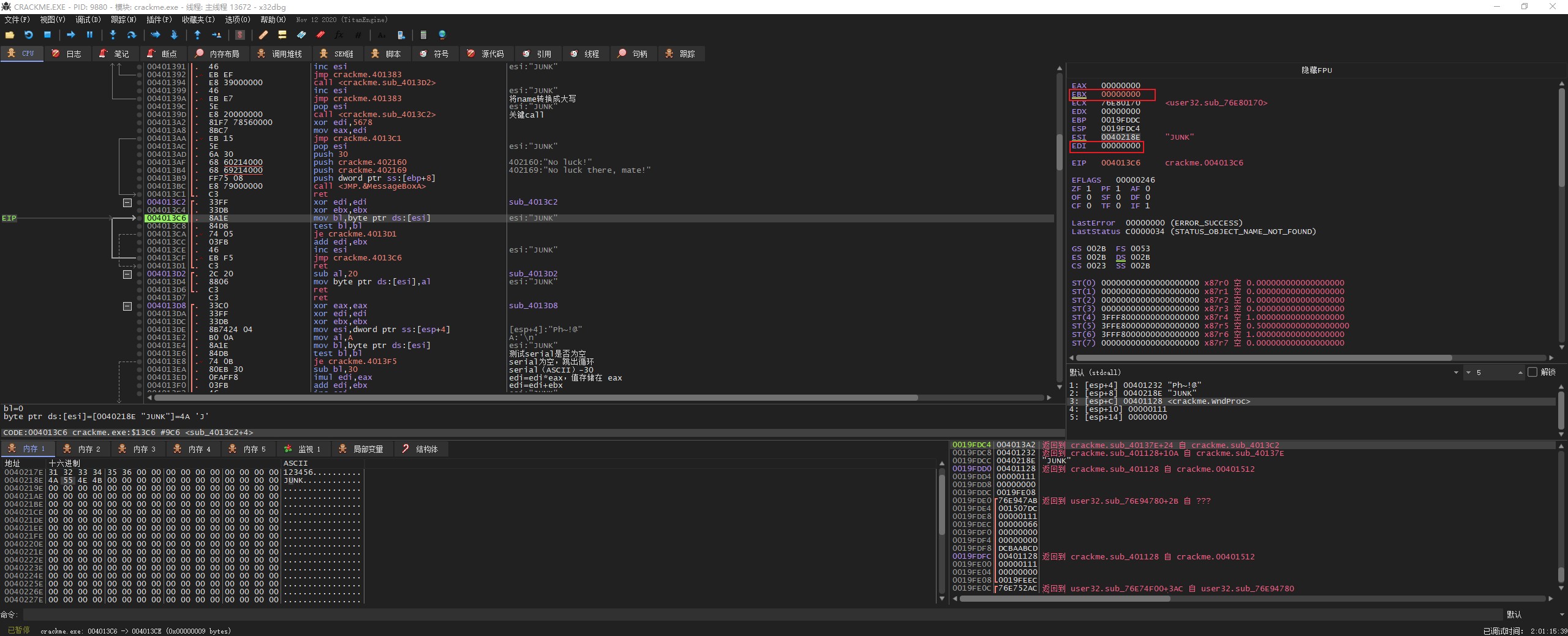This screenshot has height=636, width=1568.
Task: Open the 默认 (stdcall) calling convention dropdown
Action: pos(1455,373)
